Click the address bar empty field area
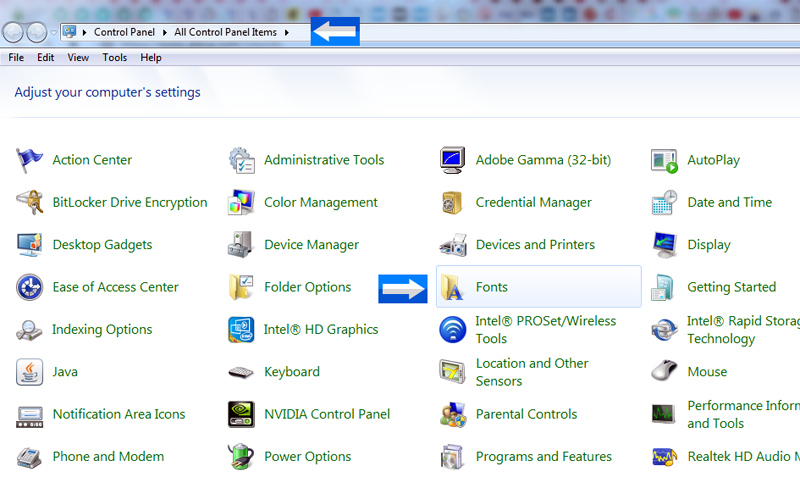800x483 pixels. click(580, 32)
